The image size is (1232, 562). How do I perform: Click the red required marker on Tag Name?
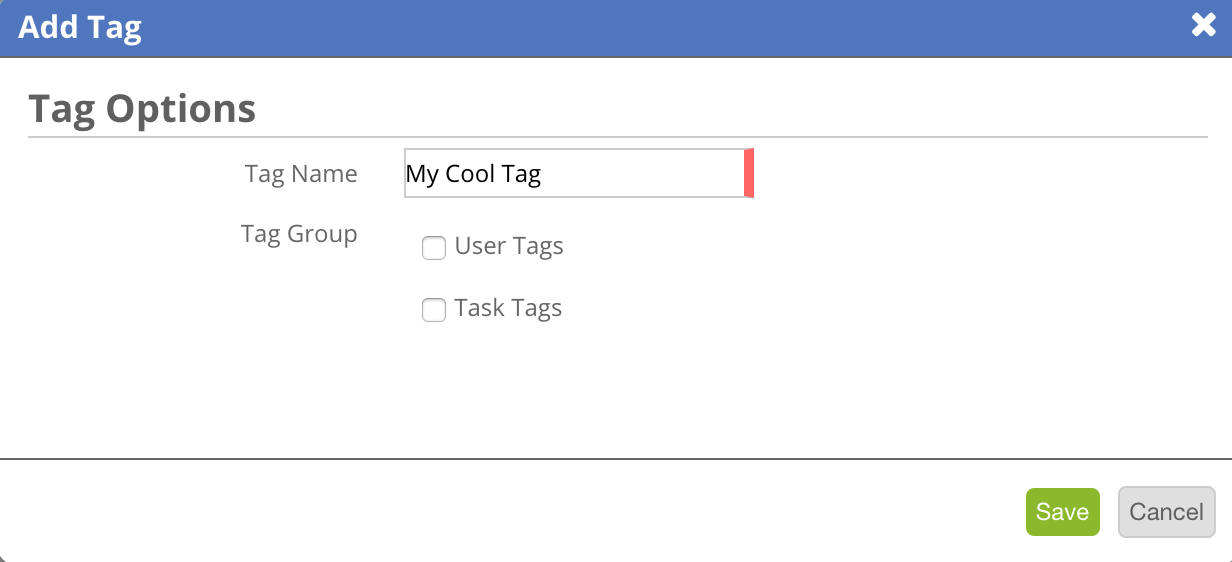(x=748, y=174)
